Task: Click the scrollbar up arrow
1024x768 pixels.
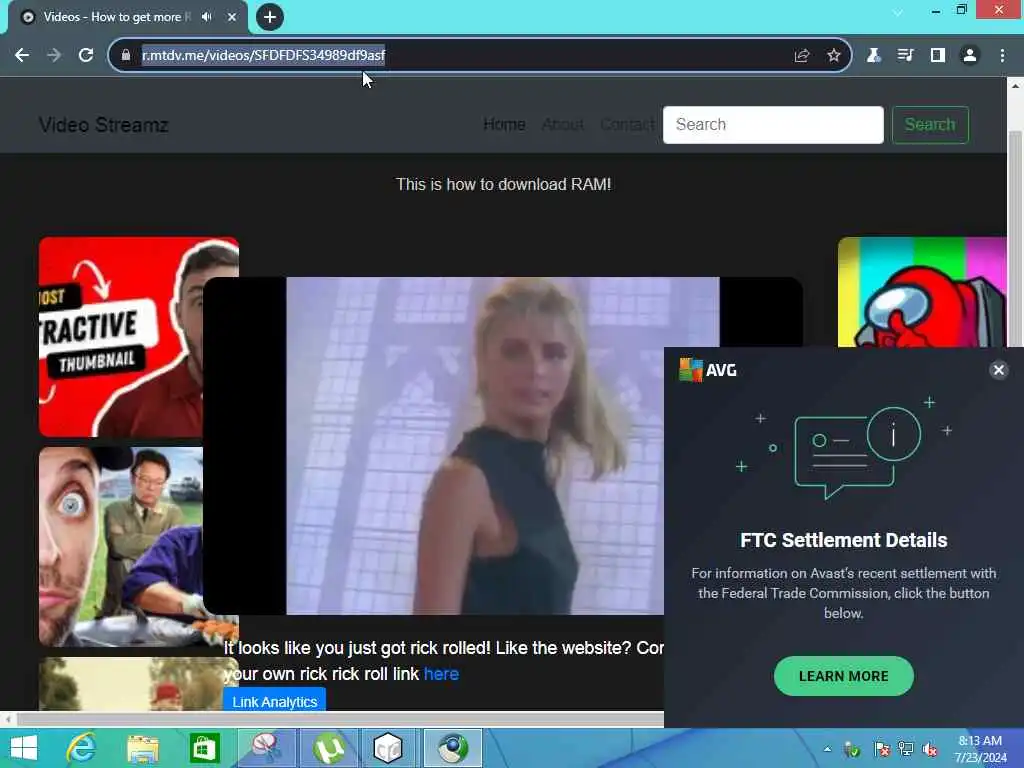Action: pos(1015,86)
